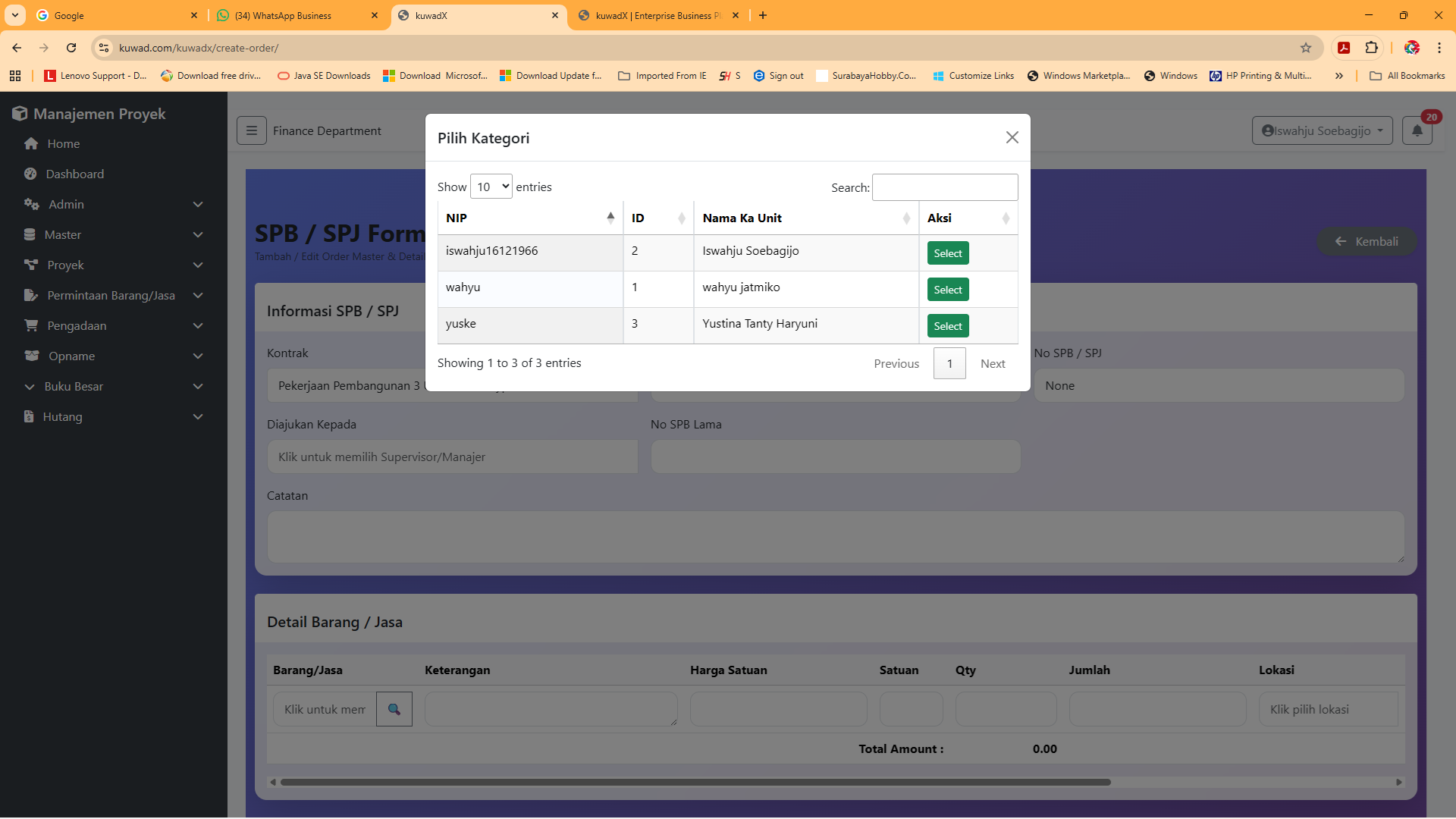
Task: Go to Previous page of entries
Action: 896,364
